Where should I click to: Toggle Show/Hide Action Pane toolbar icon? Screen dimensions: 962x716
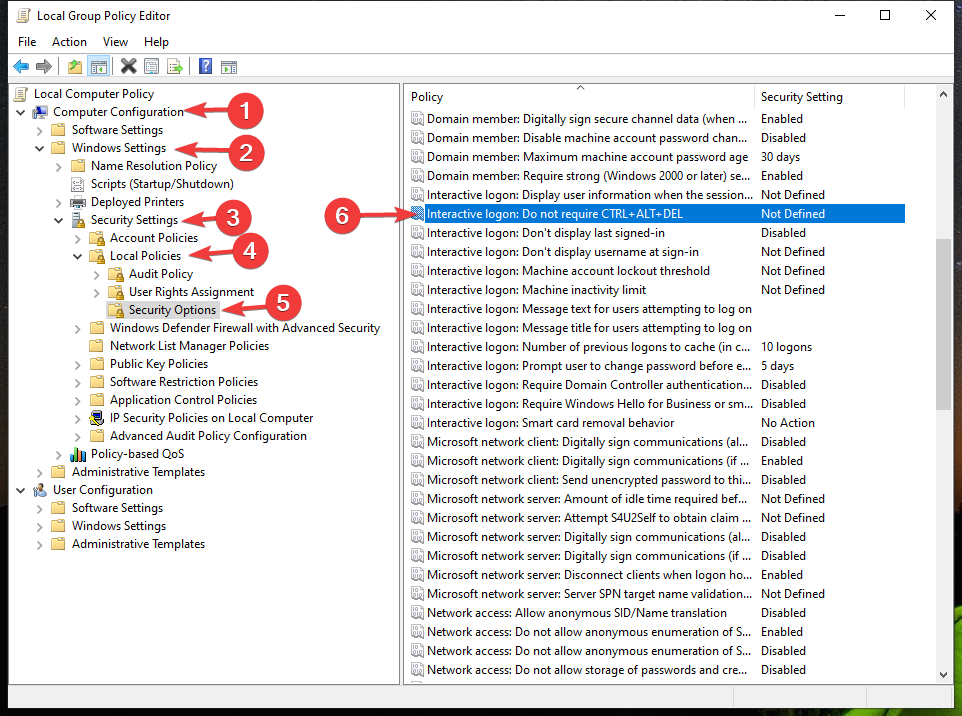coord(229,67)
